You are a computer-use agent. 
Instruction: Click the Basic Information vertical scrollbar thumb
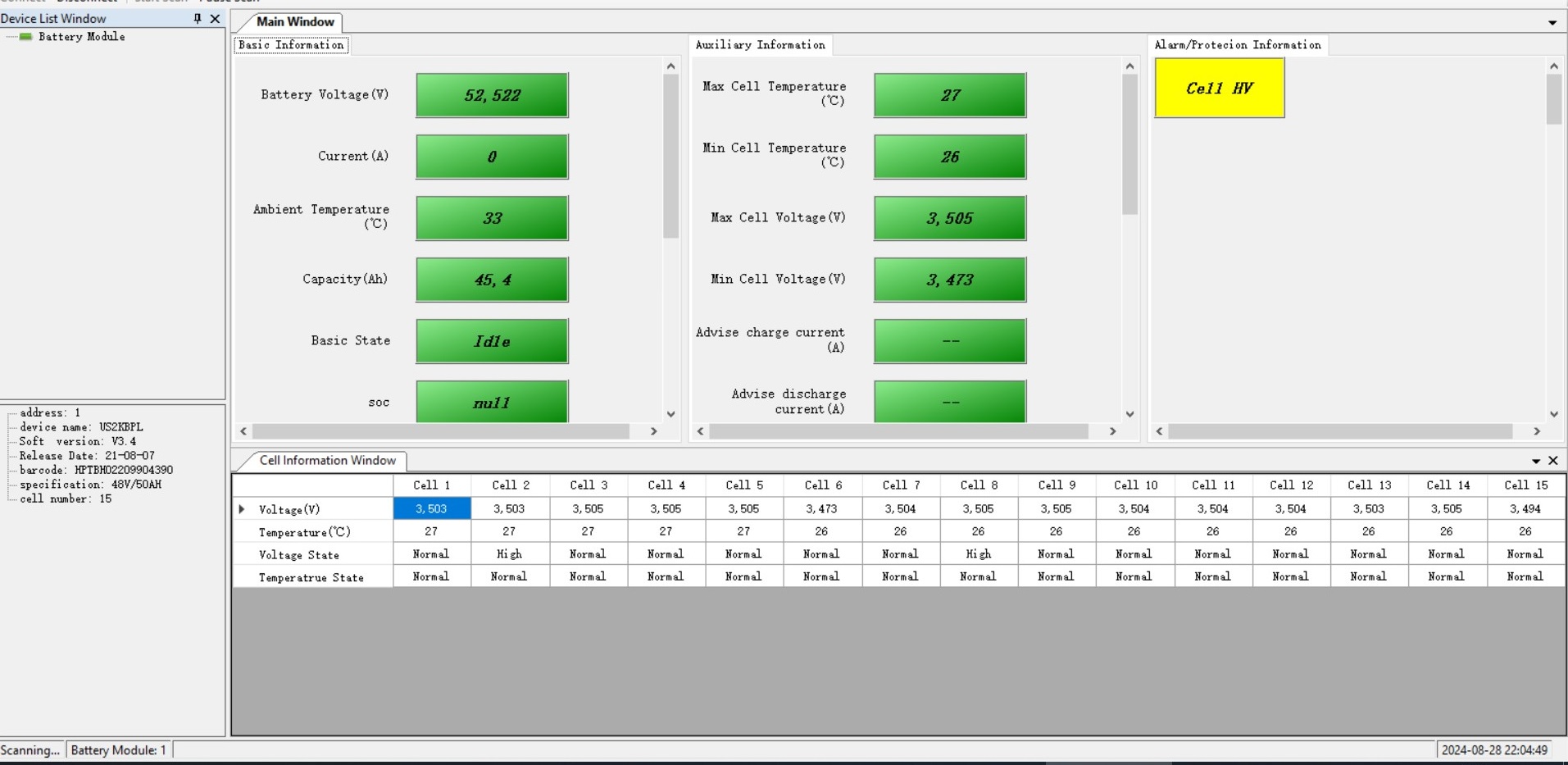670,156
